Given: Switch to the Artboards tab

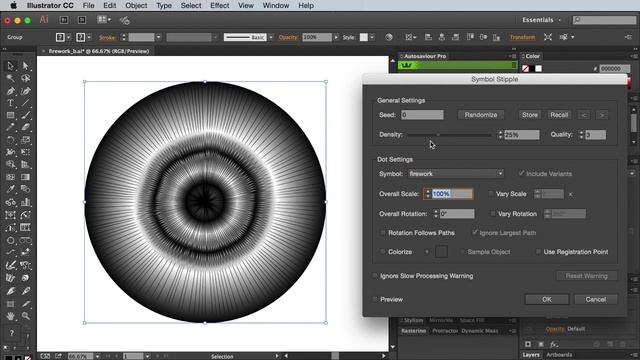Looking at the screenshot, I should click(559, 355).
